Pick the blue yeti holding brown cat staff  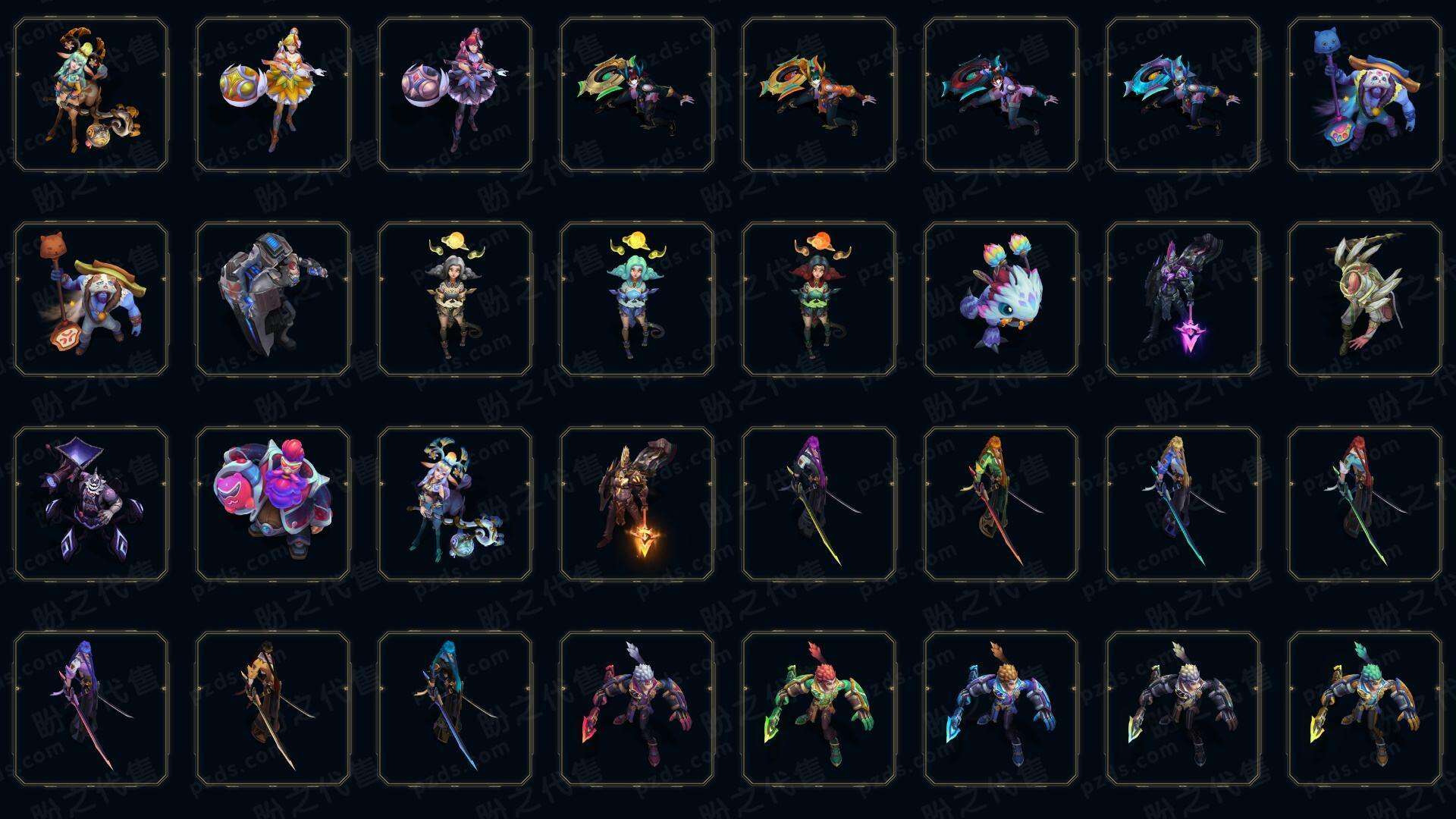[x=91, y=299]
